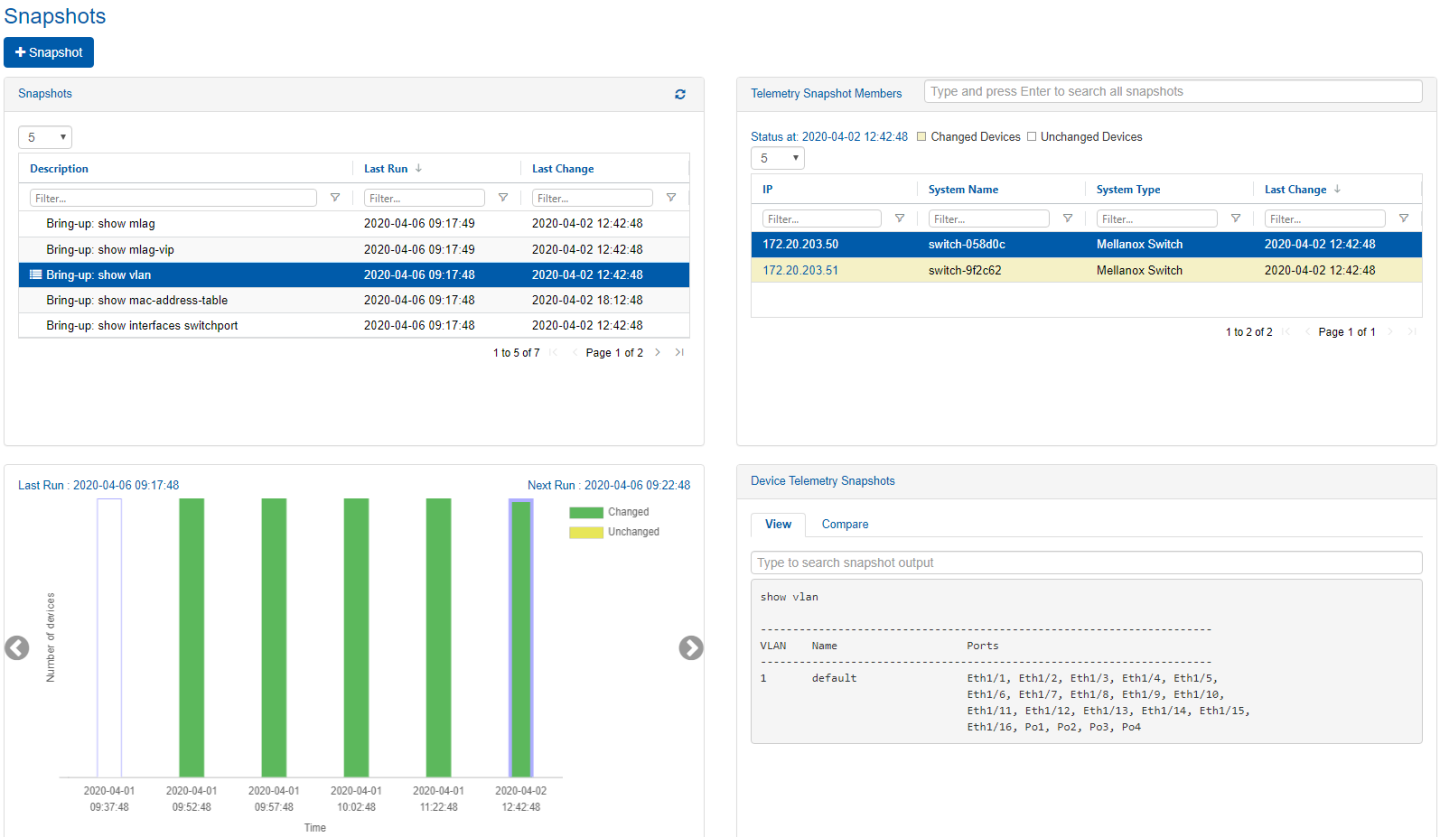The width and height of the screenshot is (1440, 837).
Task: Toggle the Changed Devices checkbox
Action: 921,137
